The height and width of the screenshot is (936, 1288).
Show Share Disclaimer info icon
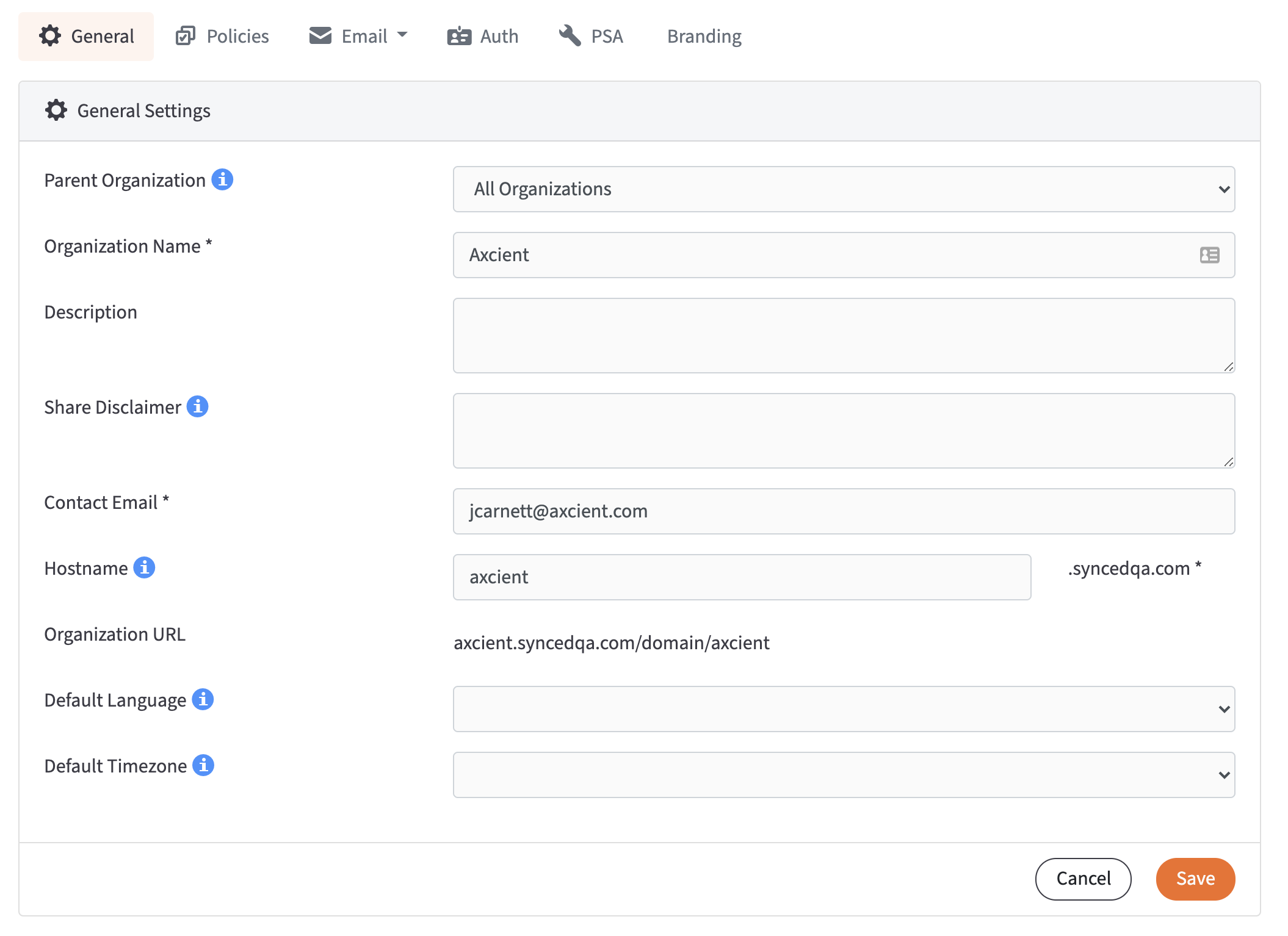pos(197,406)
